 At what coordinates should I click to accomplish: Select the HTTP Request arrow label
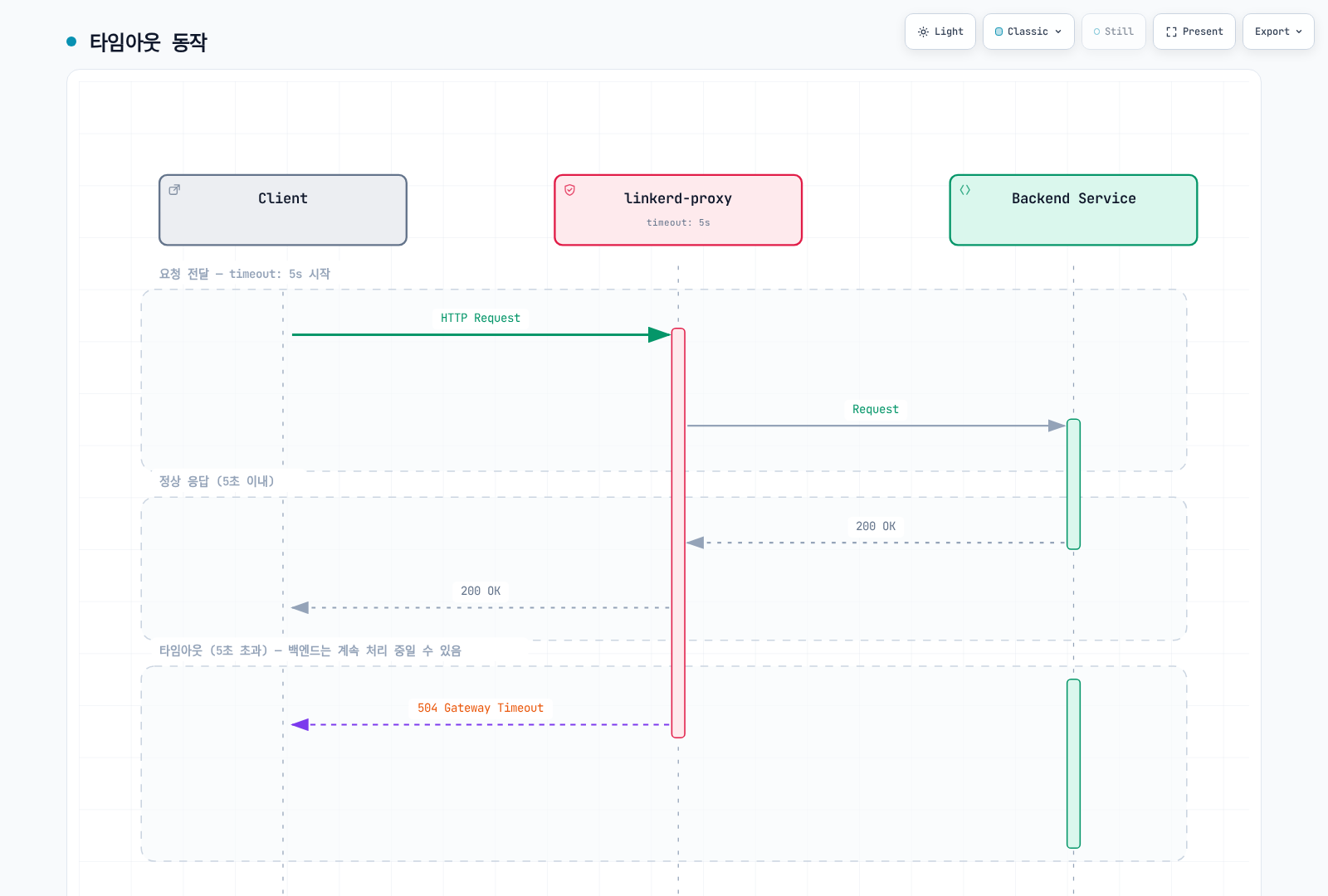481,318
